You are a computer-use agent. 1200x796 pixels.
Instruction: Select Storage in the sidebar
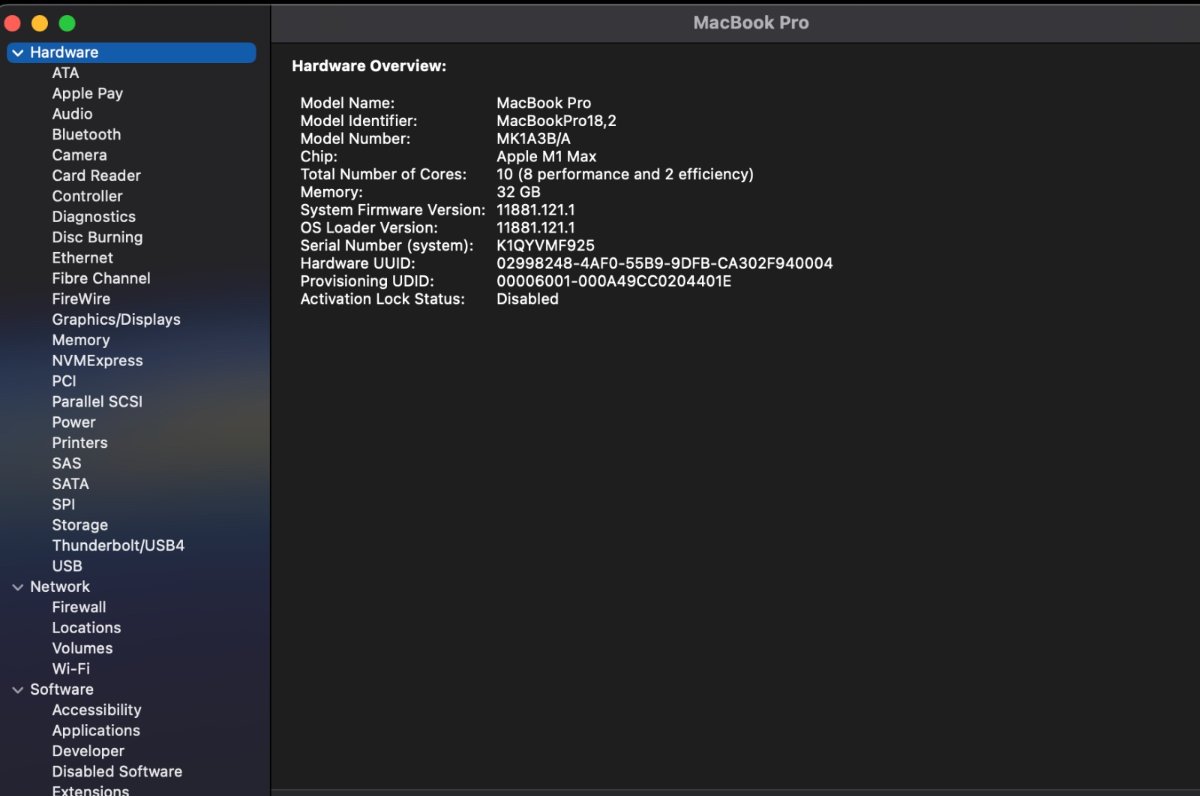click(80, 525)
